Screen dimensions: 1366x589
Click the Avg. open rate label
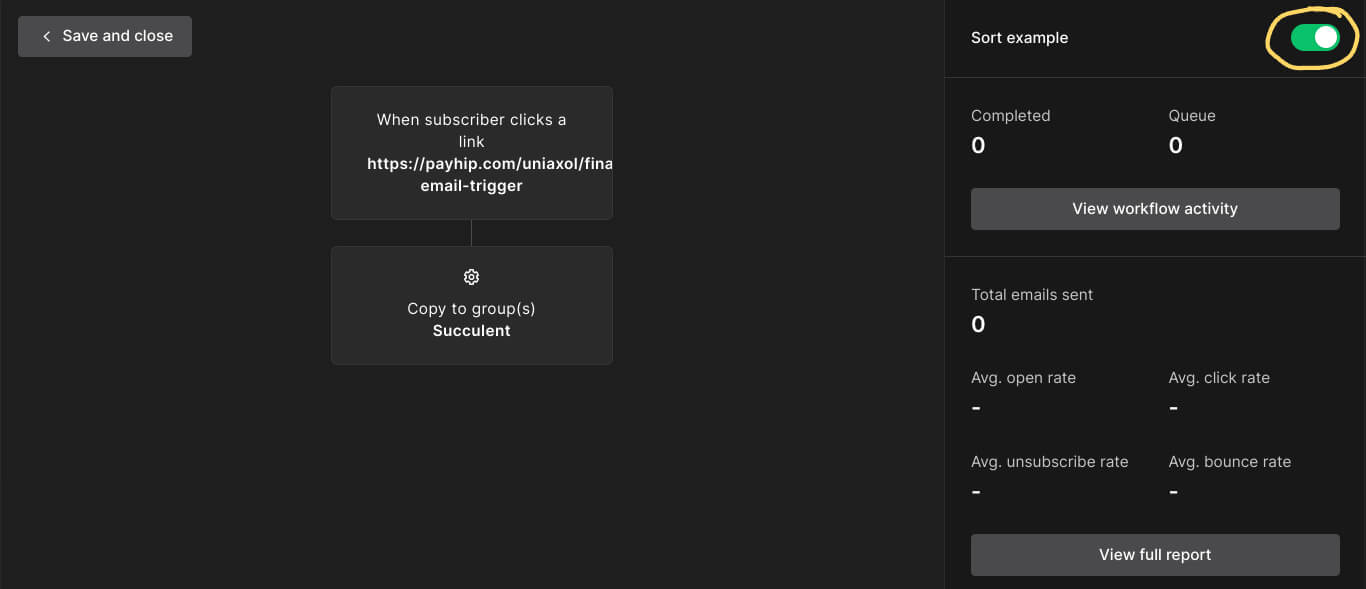[x=1023, y=378]
